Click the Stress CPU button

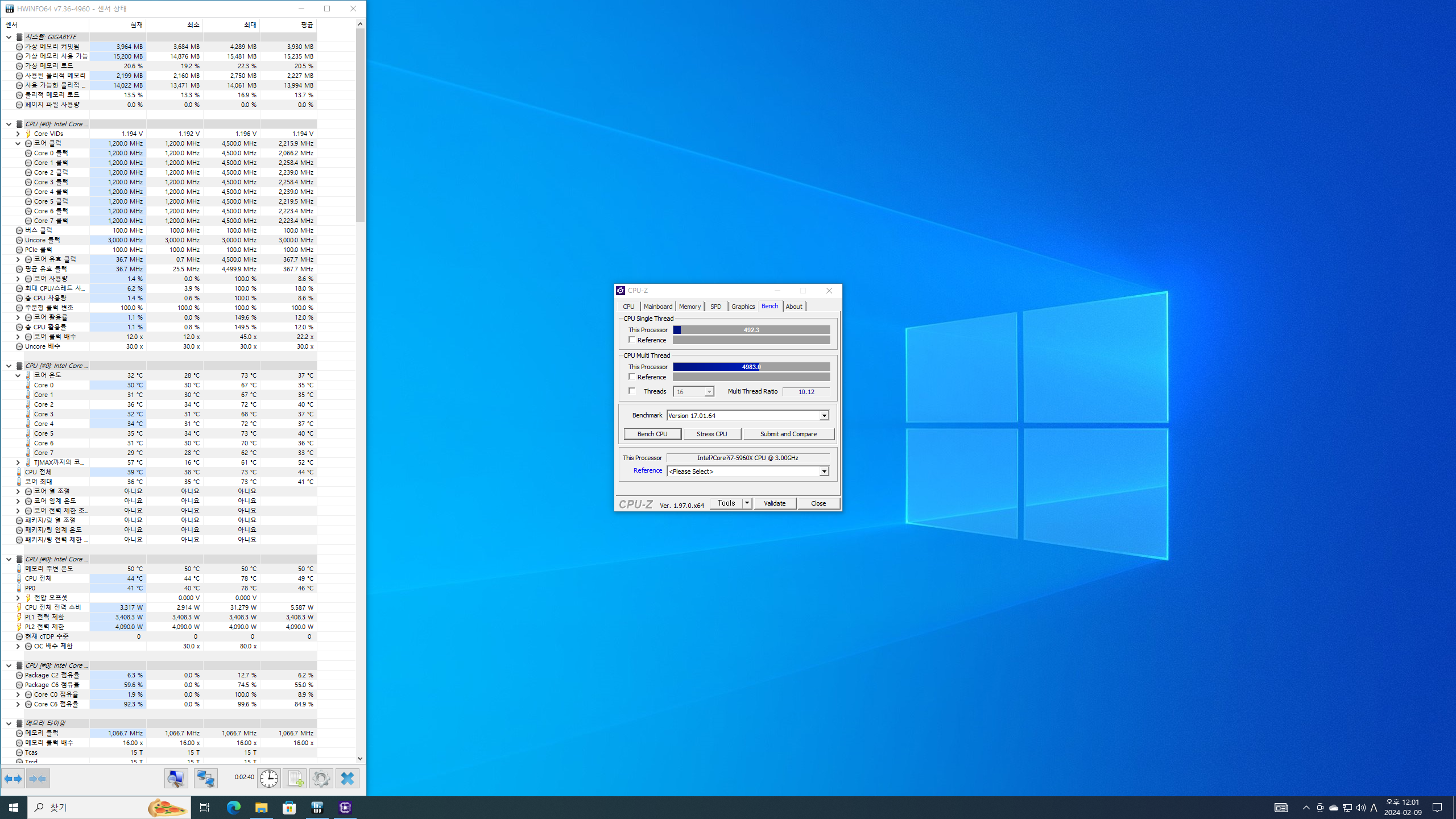pos(712,434)
